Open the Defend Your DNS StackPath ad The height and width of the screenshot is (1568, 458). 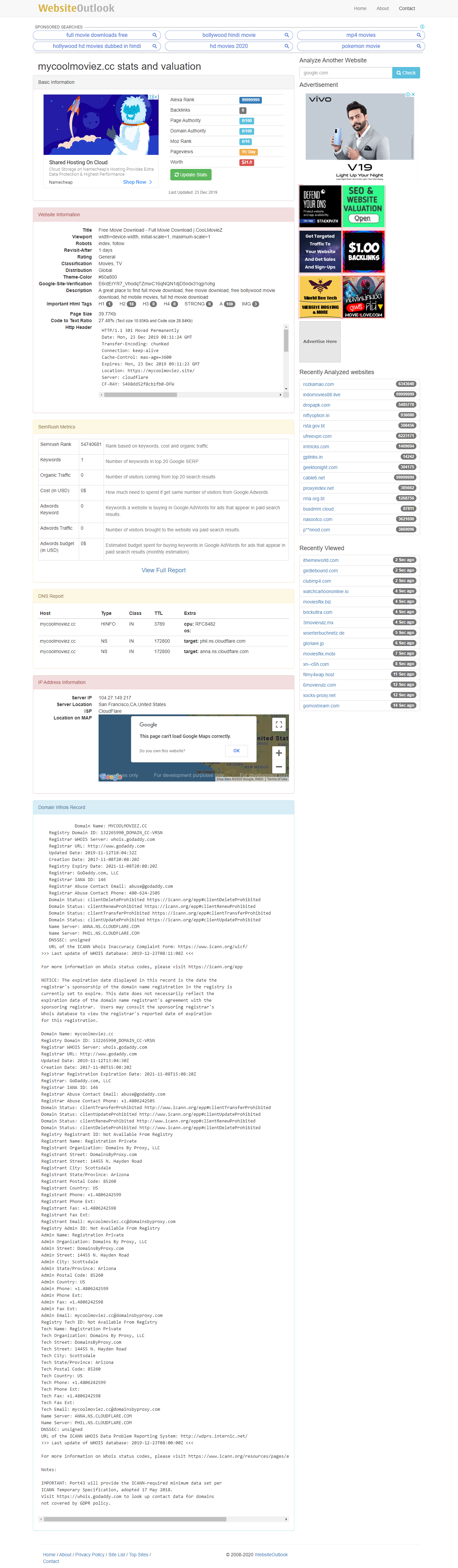point(320,206)
